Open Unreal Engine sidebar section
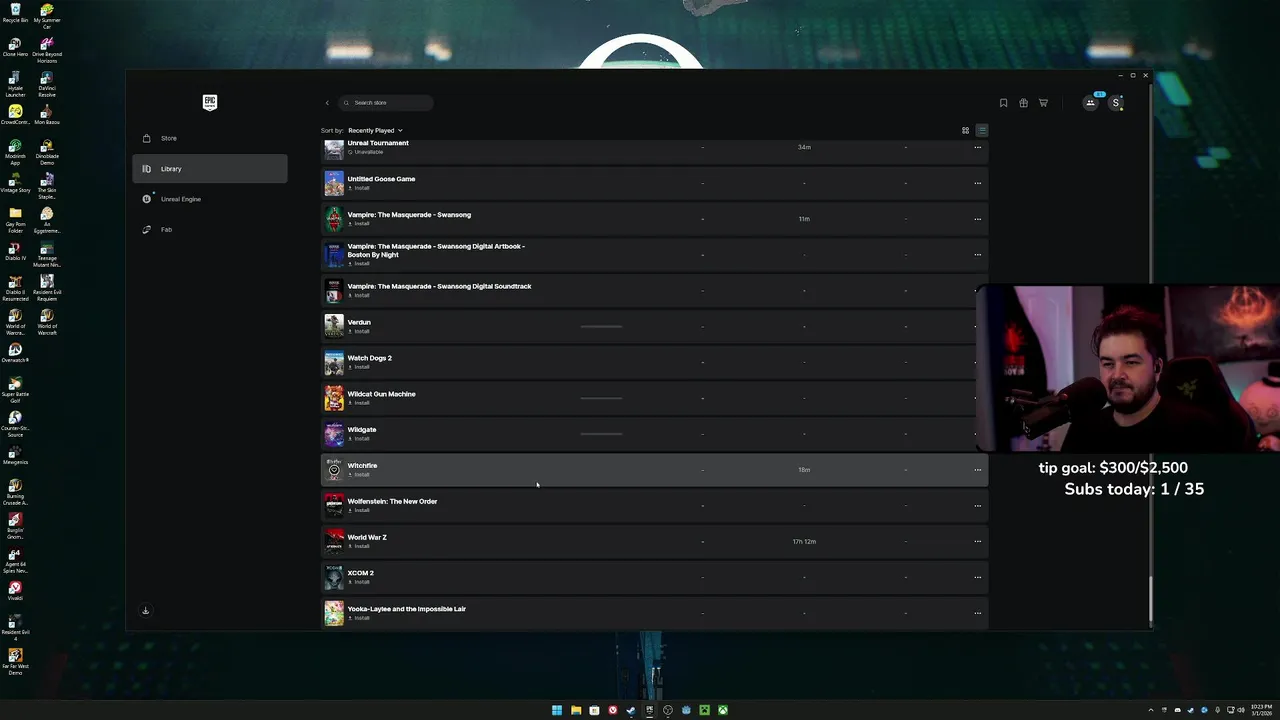The image size is (1280, 720). point(210,199)
